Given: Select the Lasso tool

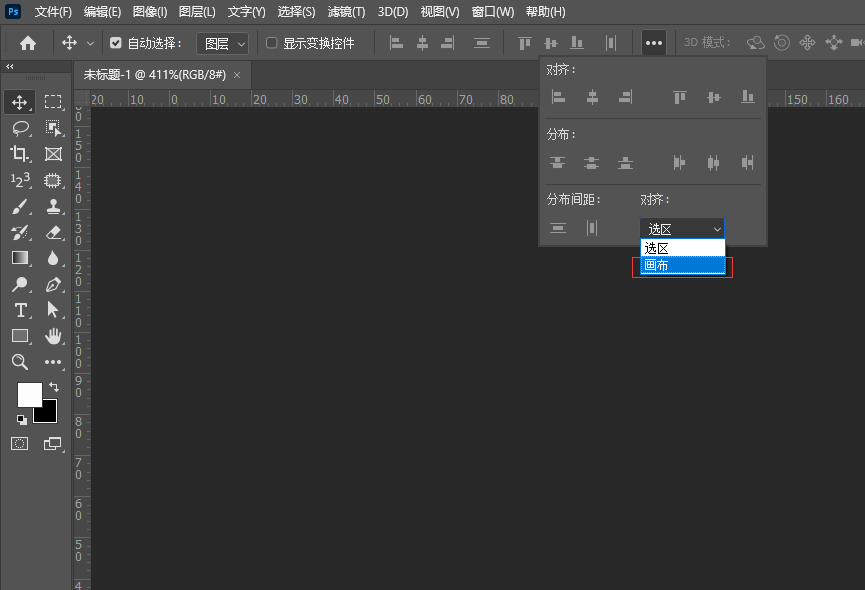Looking at the screenshot, I should tap(19, 128).
